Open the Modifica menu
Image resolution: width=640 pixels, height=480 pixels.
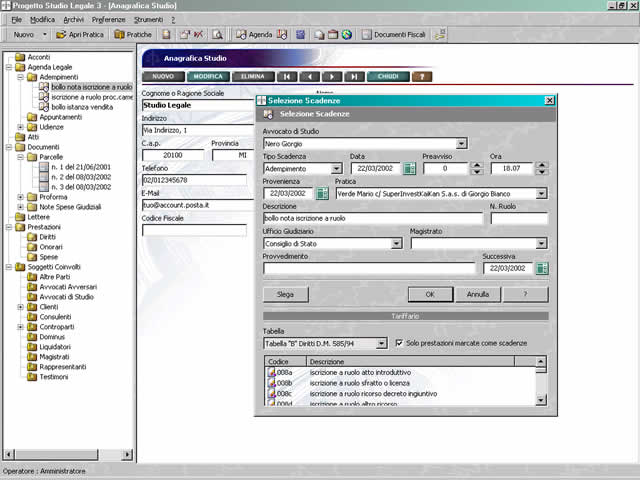pos(42,20)
